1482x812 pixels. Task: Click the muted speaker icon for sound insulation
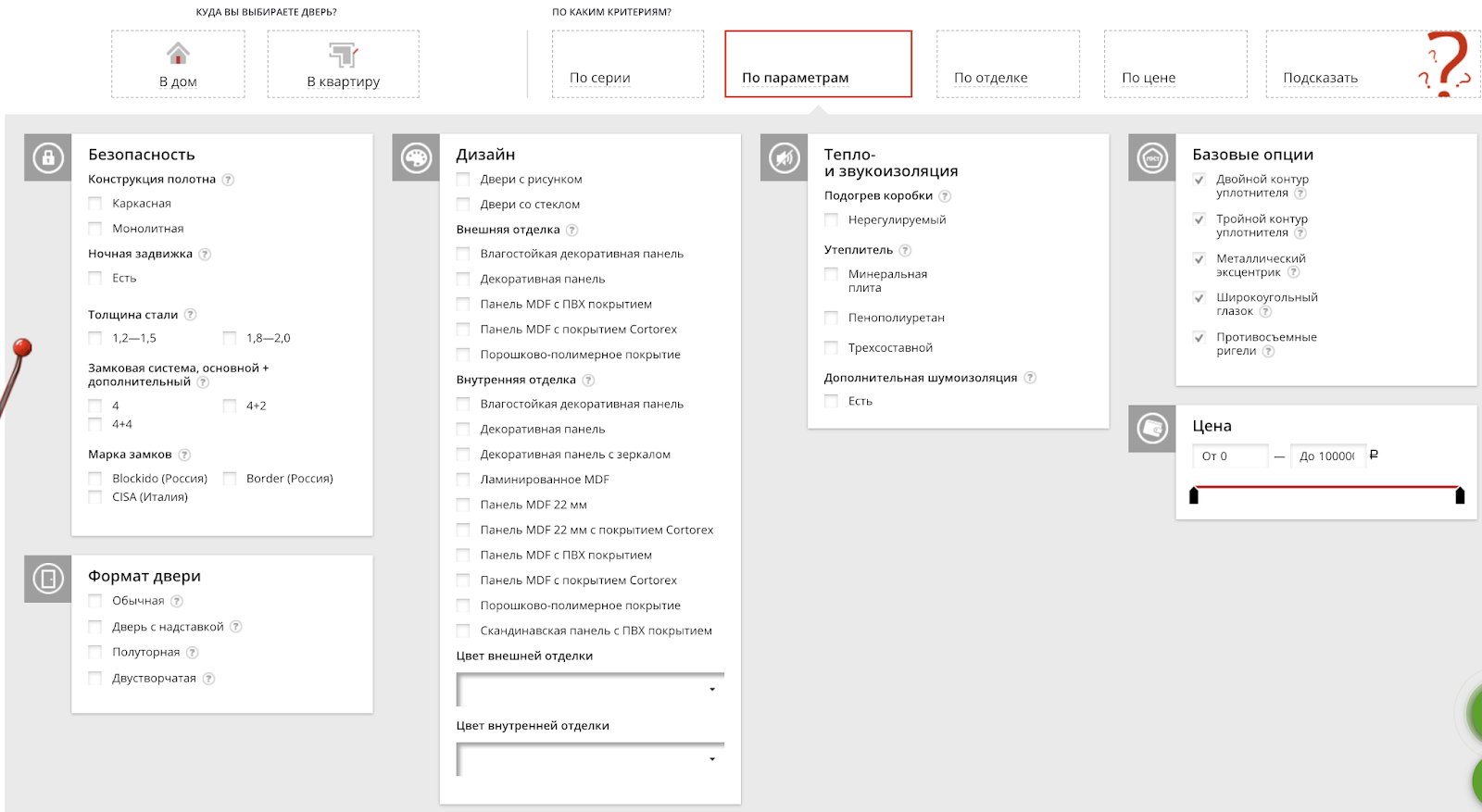point(784,157)
